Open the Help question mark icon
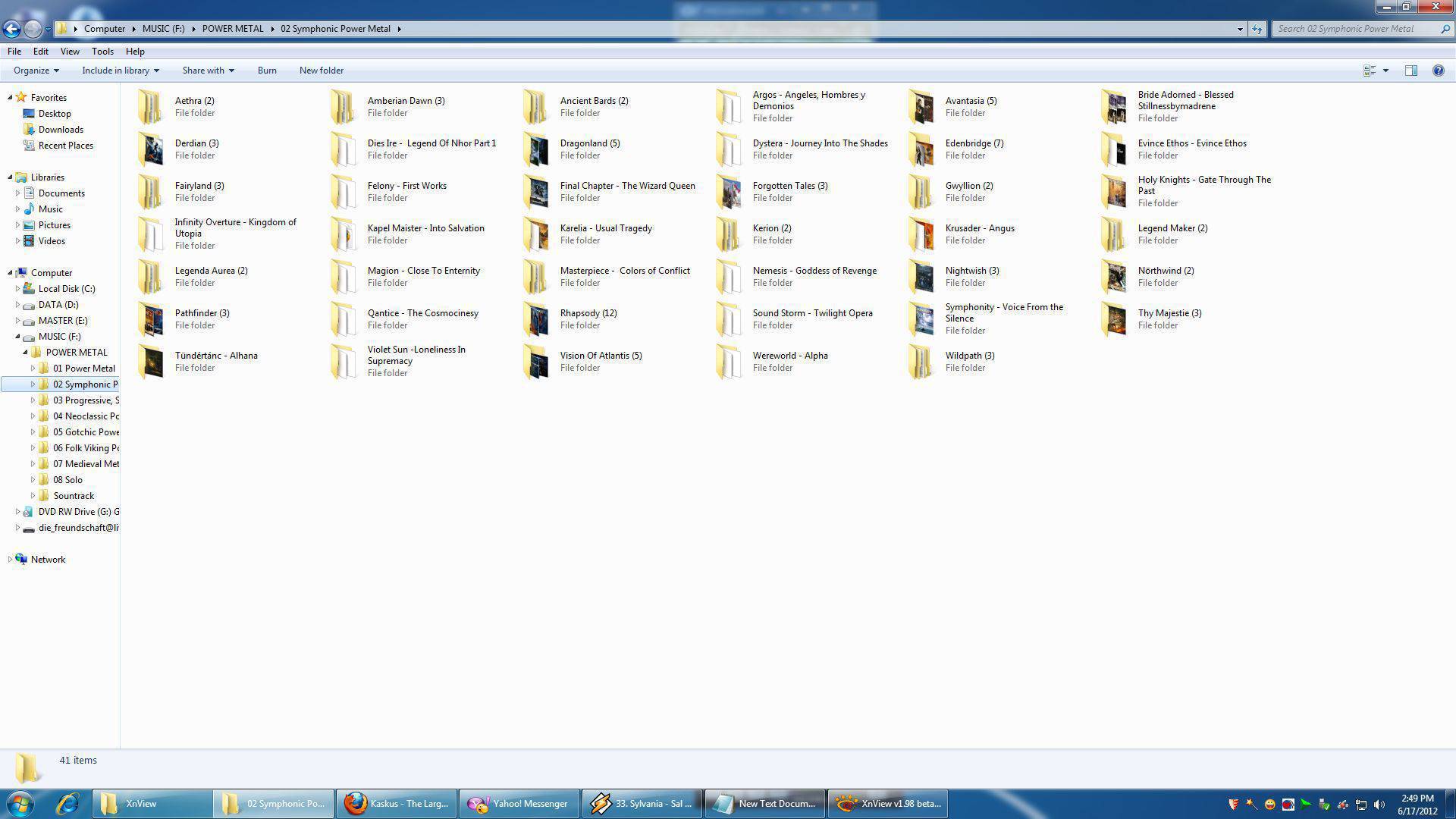Image resolution: width=1456 pixels, height=819 pixels. point(1438,71)
